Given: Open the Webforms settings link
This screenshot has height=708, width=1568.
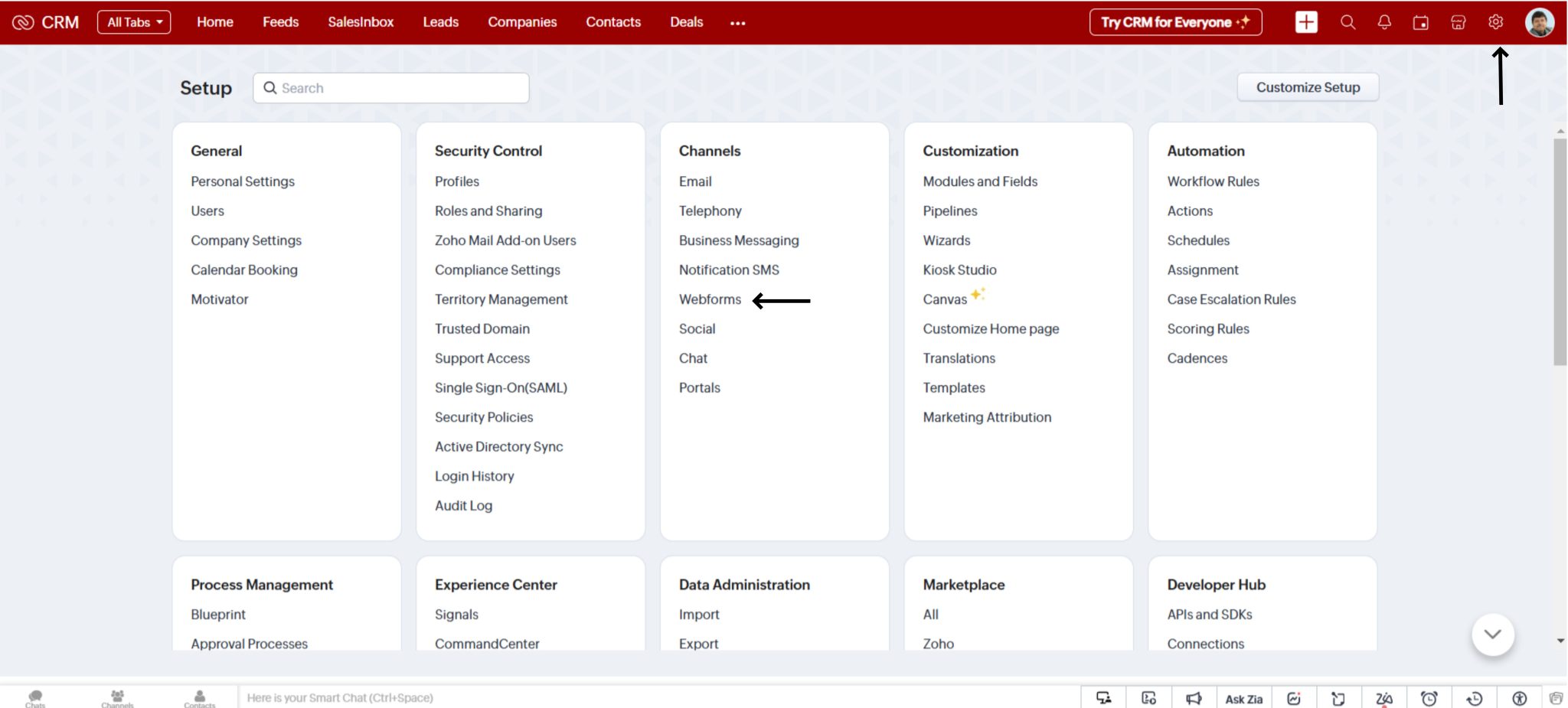Looking at the screenshot, I should coord(710,299).
